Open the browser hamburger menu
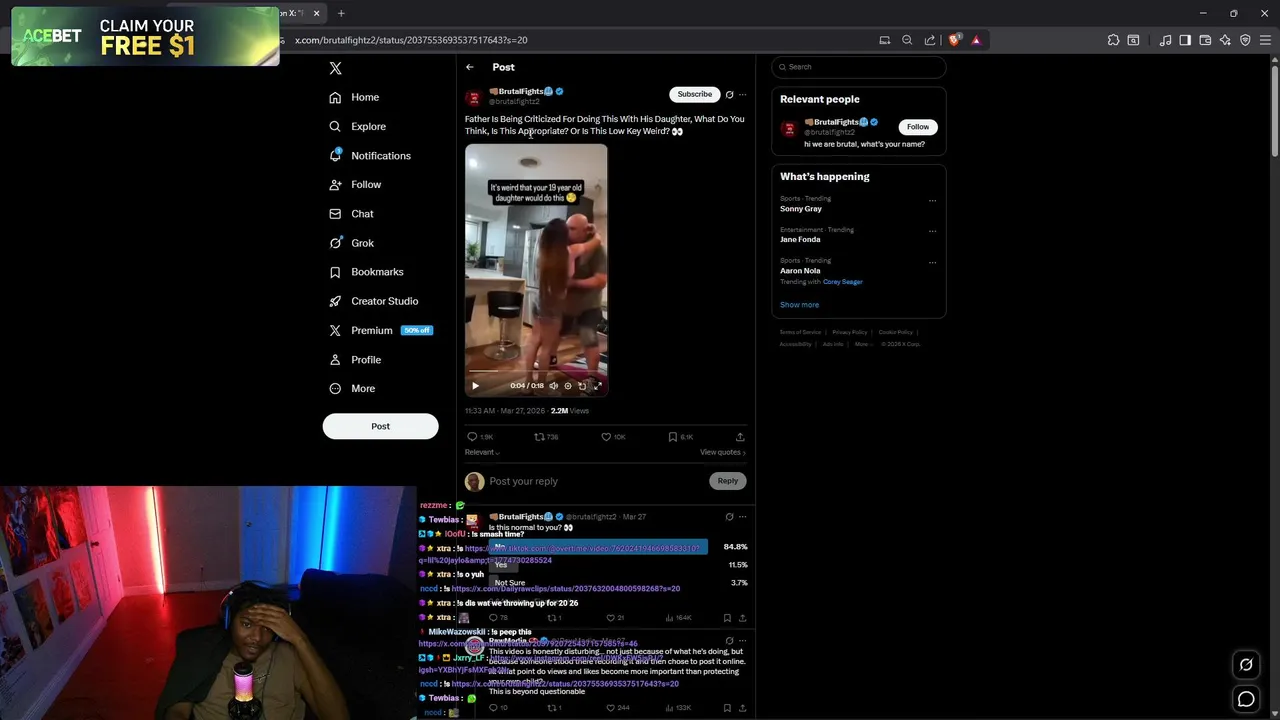 [x=1265, y=40]
